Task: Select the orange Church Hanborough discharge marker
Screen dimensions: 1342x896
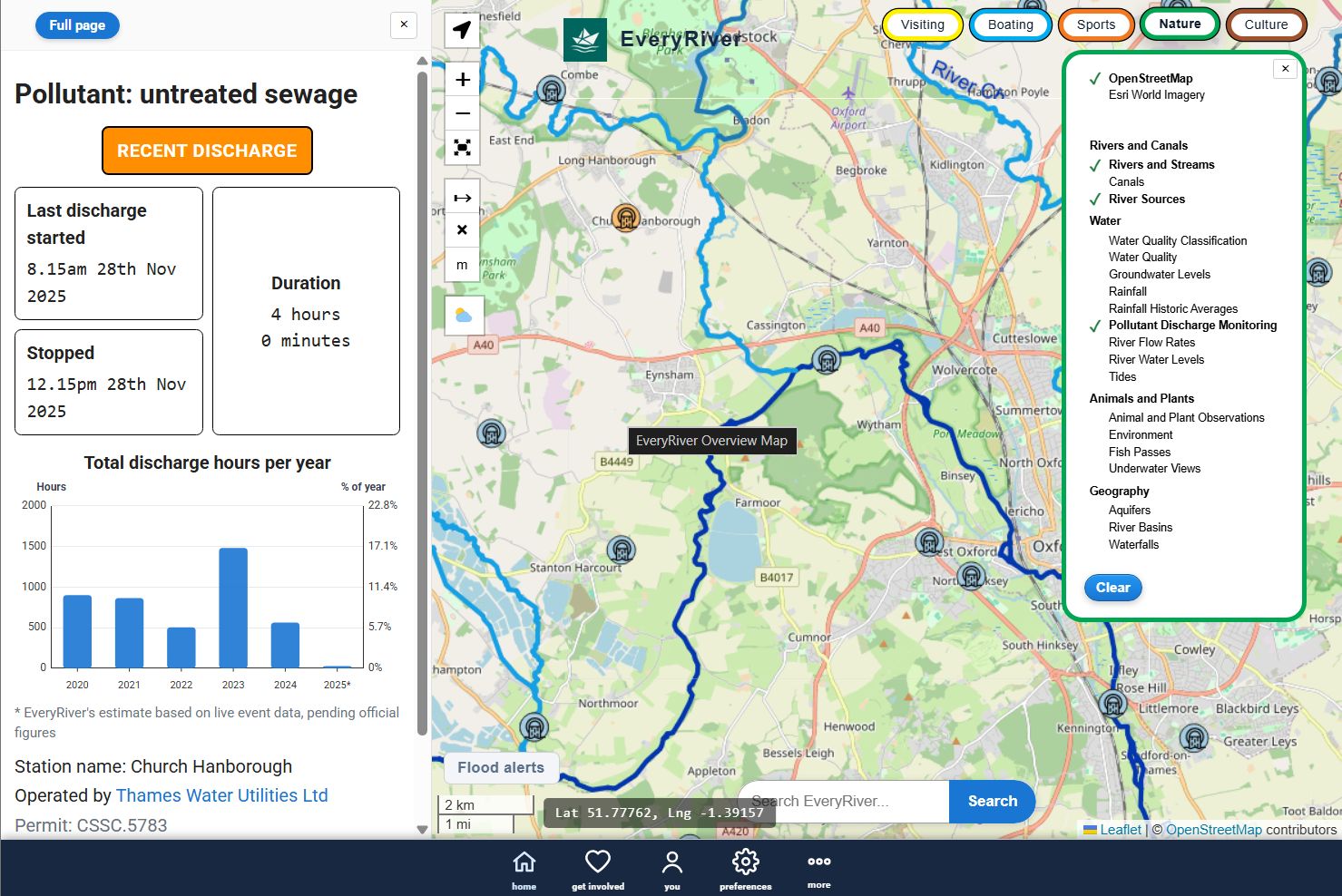Action: [625, 218]
